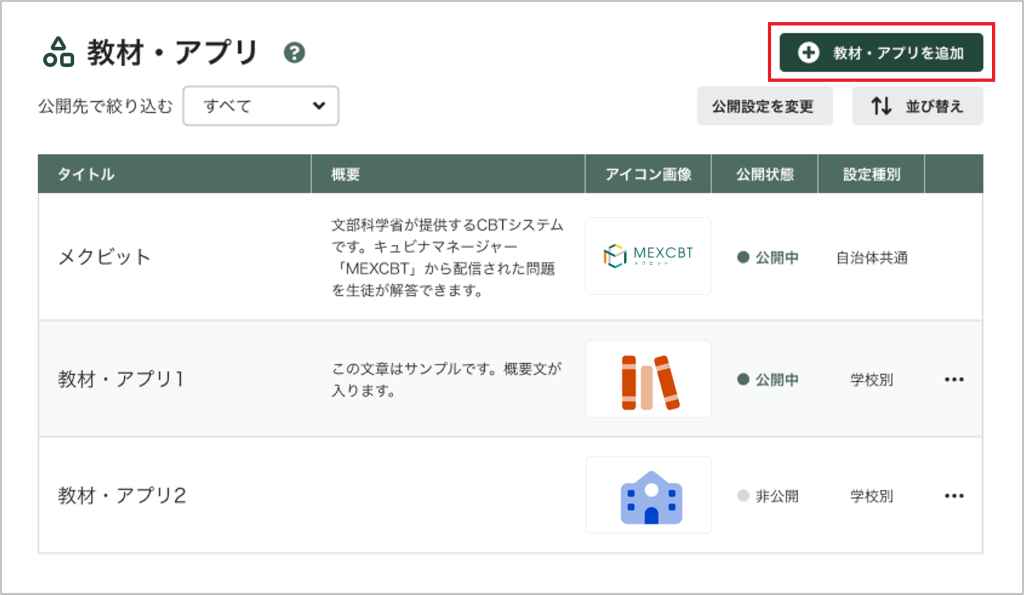This screenshot has height=595, width=1024.
Task: Click the 公開状態 column header
Action: (x=765, y=174)
